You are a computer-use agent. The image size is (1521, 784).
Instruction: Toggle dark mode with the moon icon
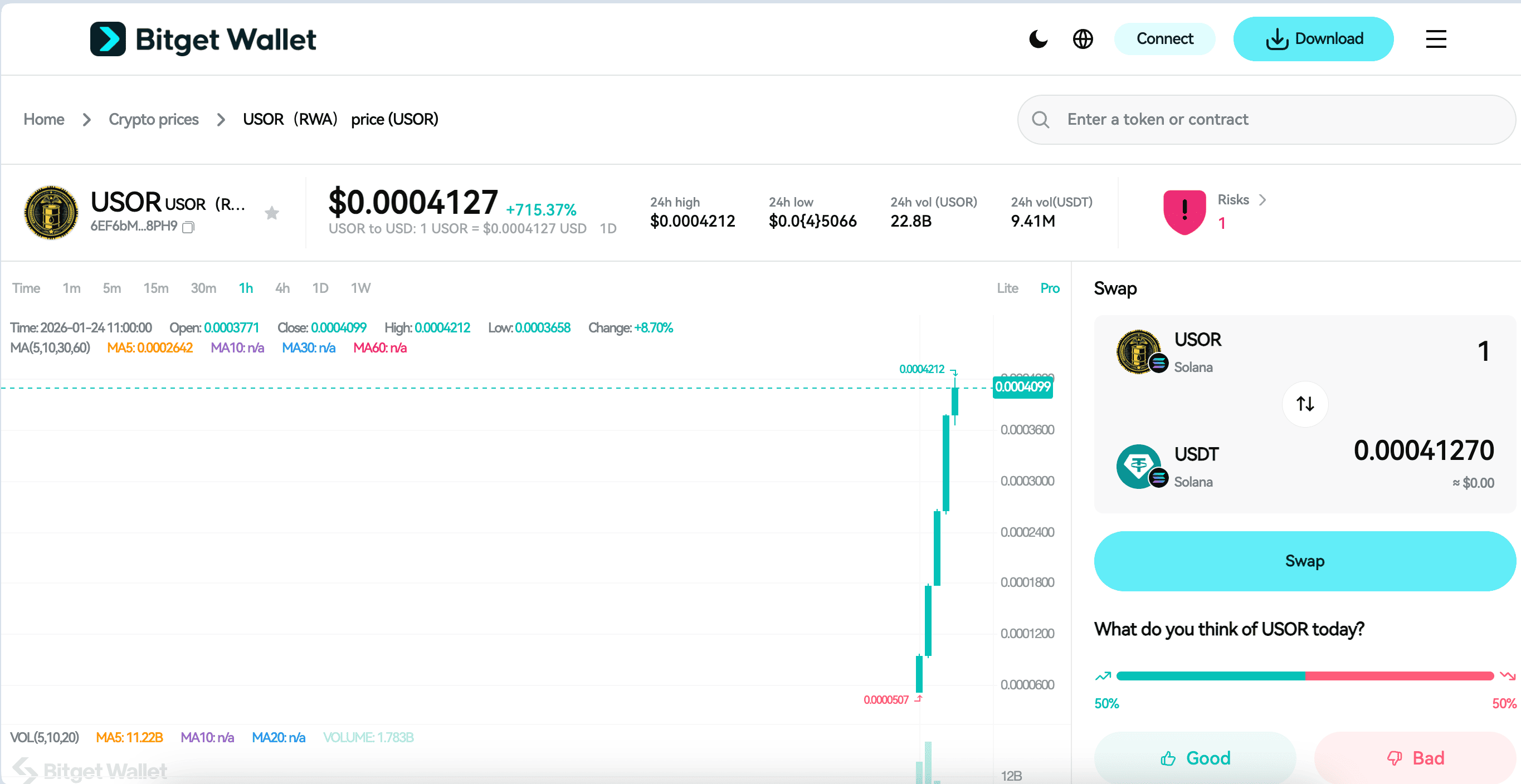(x=1038, y=39)
